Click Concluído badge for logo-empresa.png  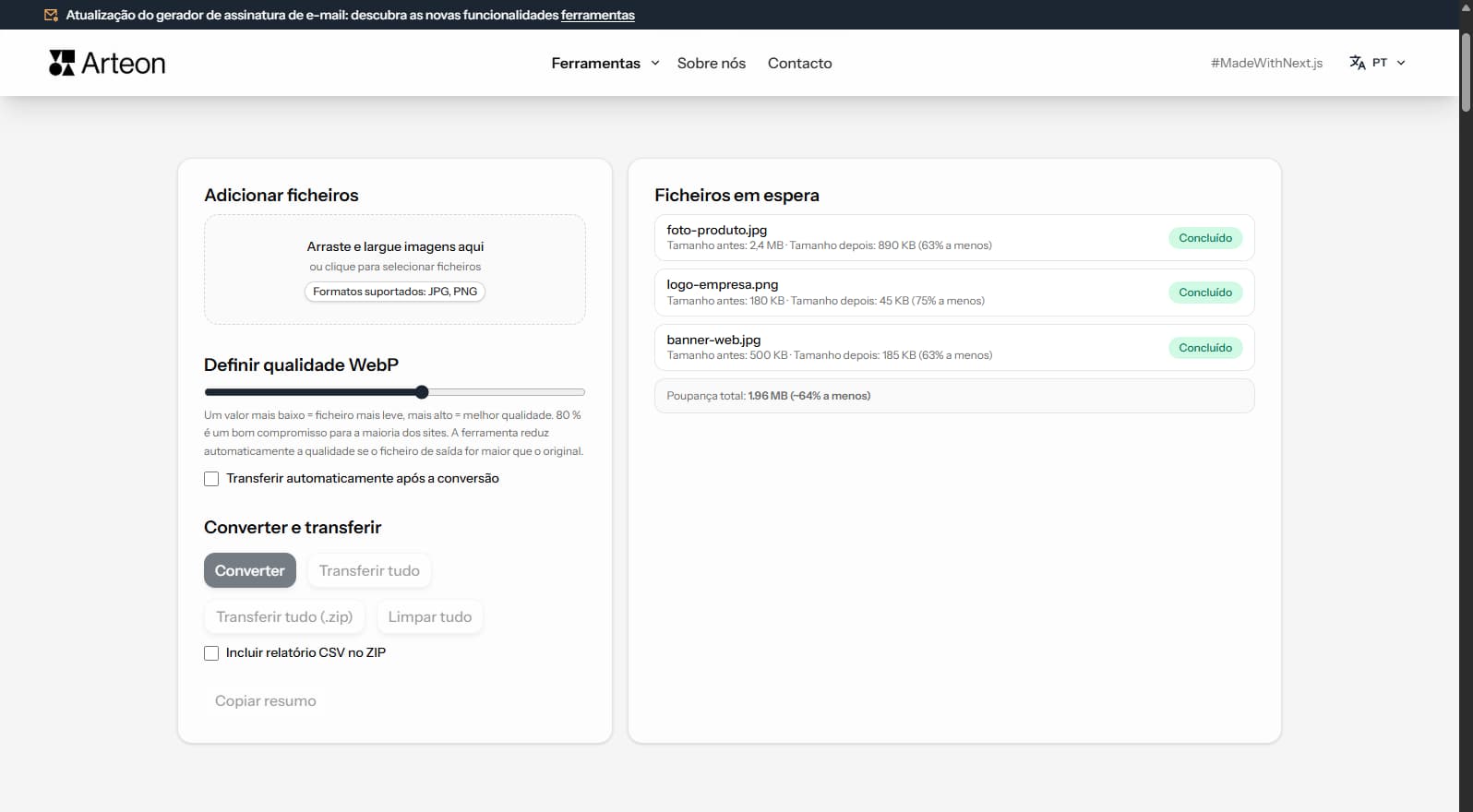pos(1204,293)
